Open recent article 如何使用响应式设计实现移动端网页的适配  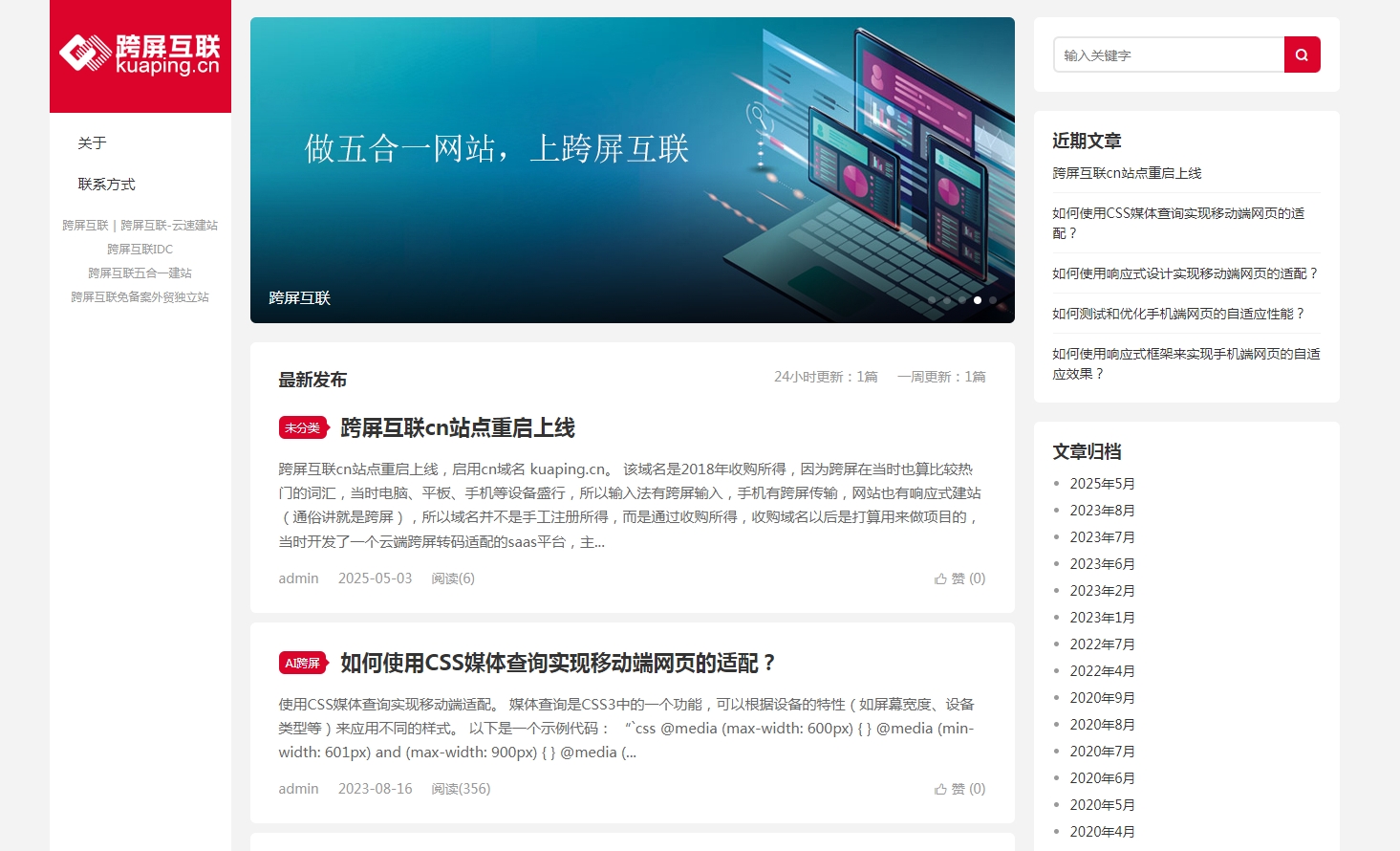1185,273
